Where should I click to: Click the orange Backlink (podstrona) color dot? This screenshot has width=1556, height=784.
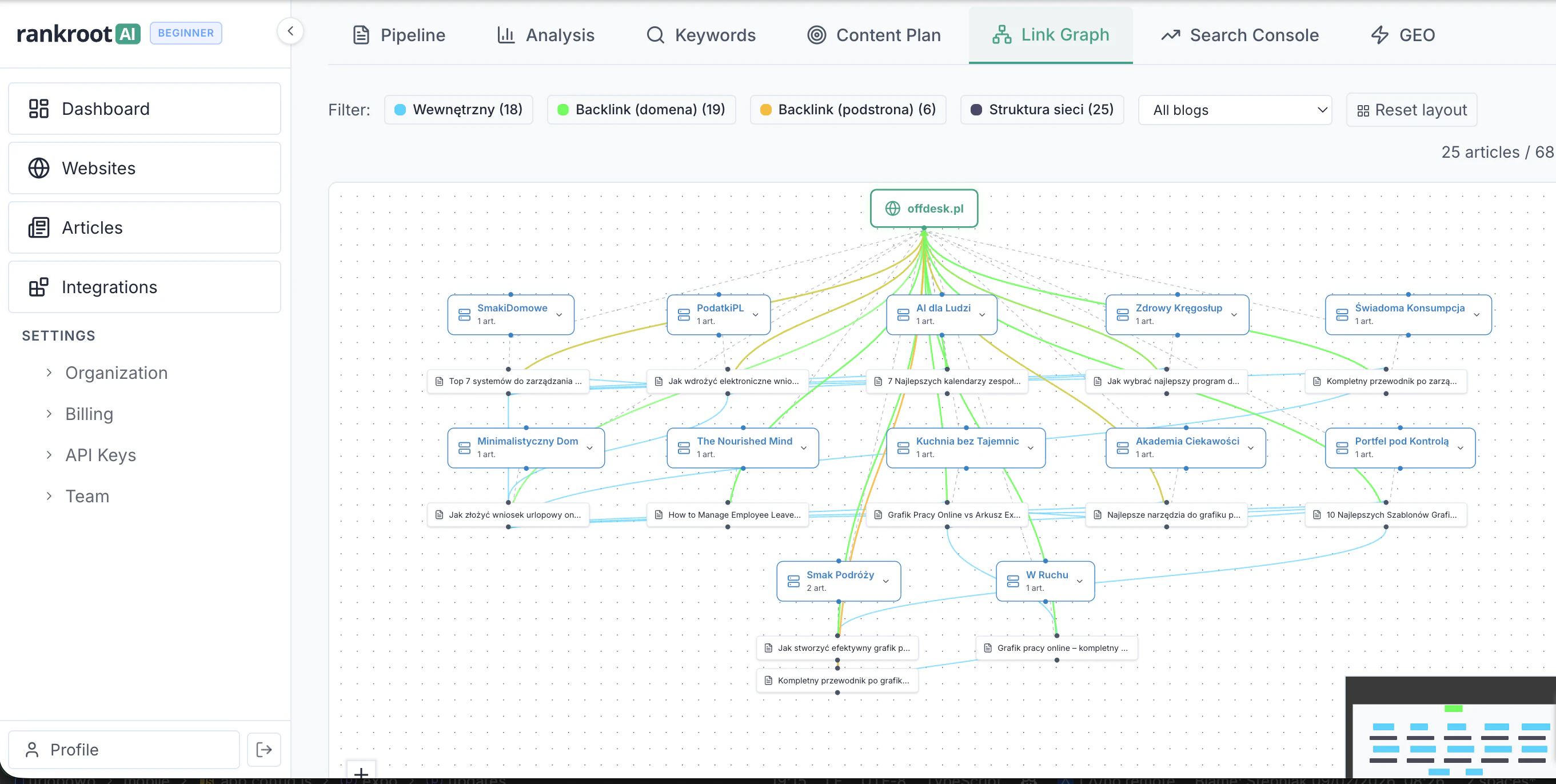[x=765, y=110]
